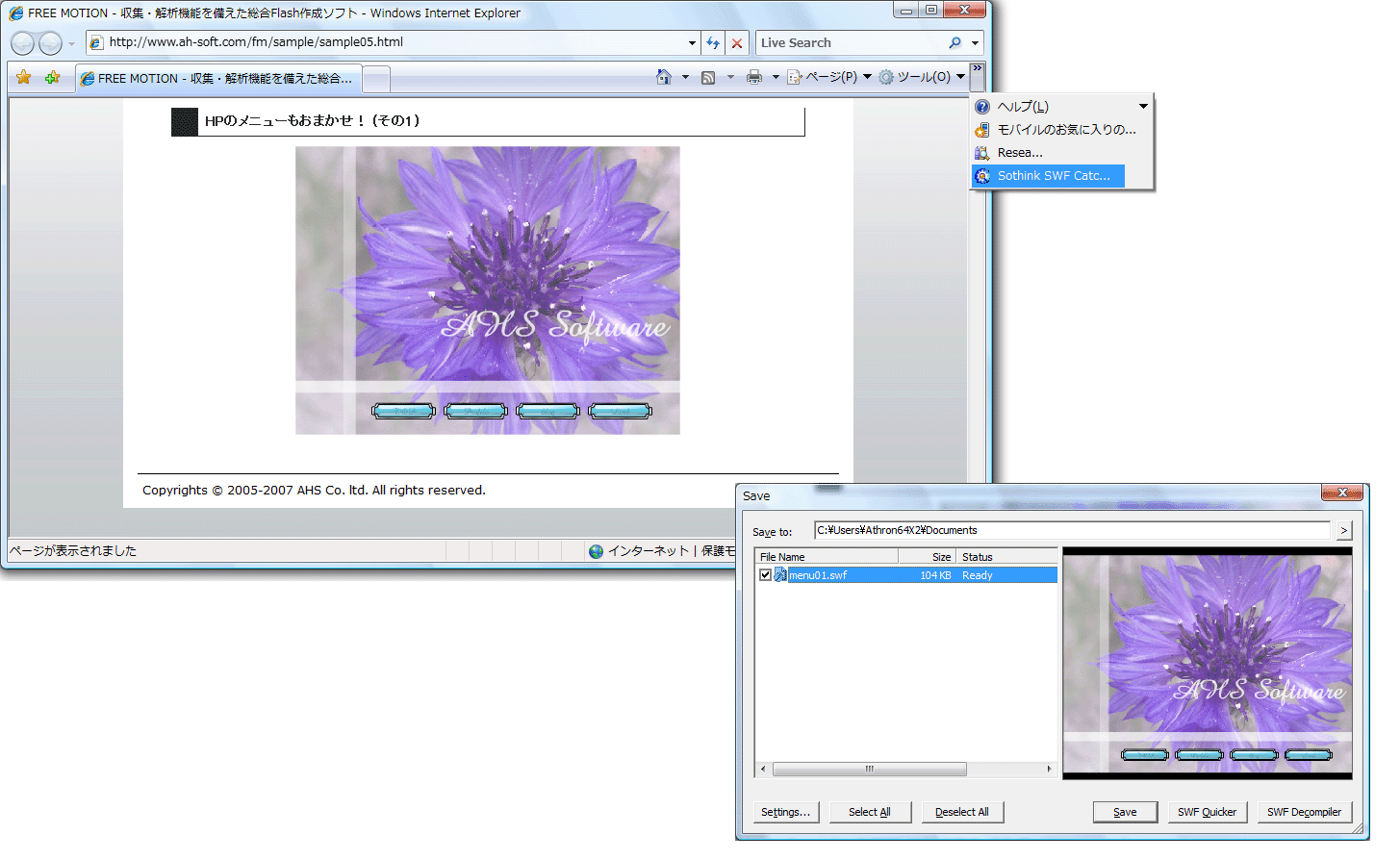The image size is (1400, 860).
Task: Open the Favorites Center star icon
Action: pos(24,78)
